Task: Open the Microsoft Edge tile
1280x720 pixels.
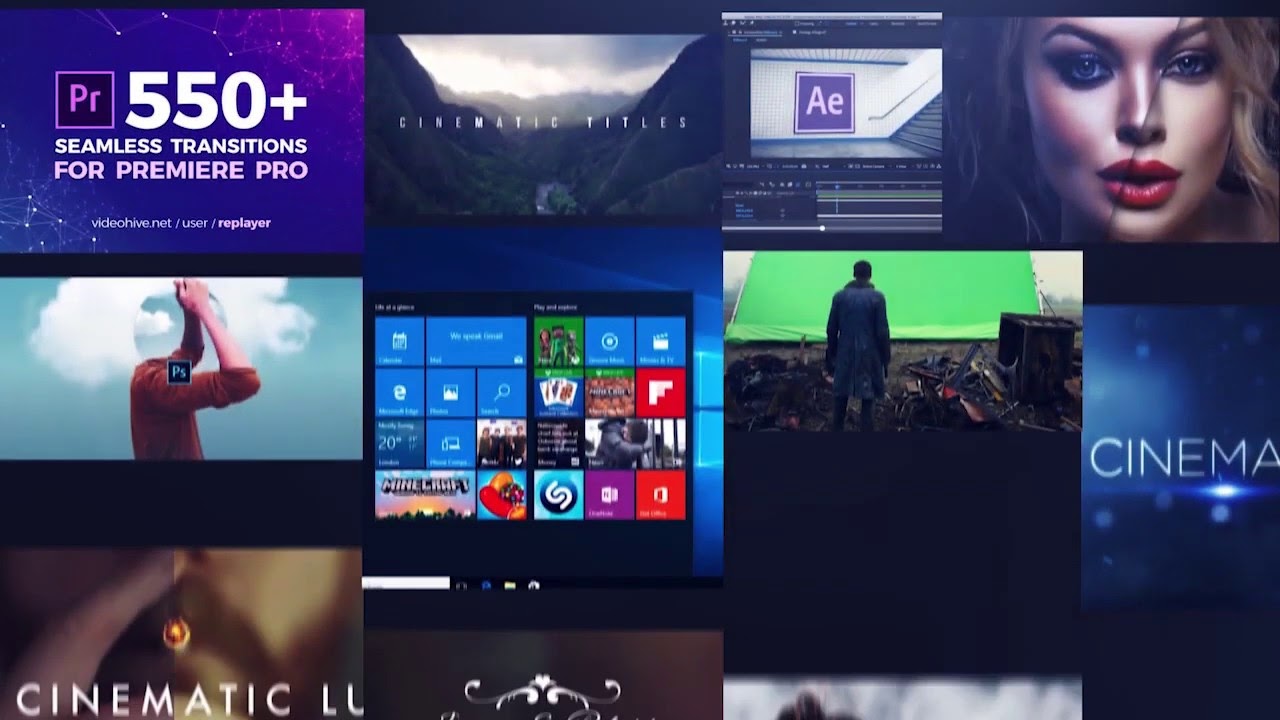Action: (399, 393)
